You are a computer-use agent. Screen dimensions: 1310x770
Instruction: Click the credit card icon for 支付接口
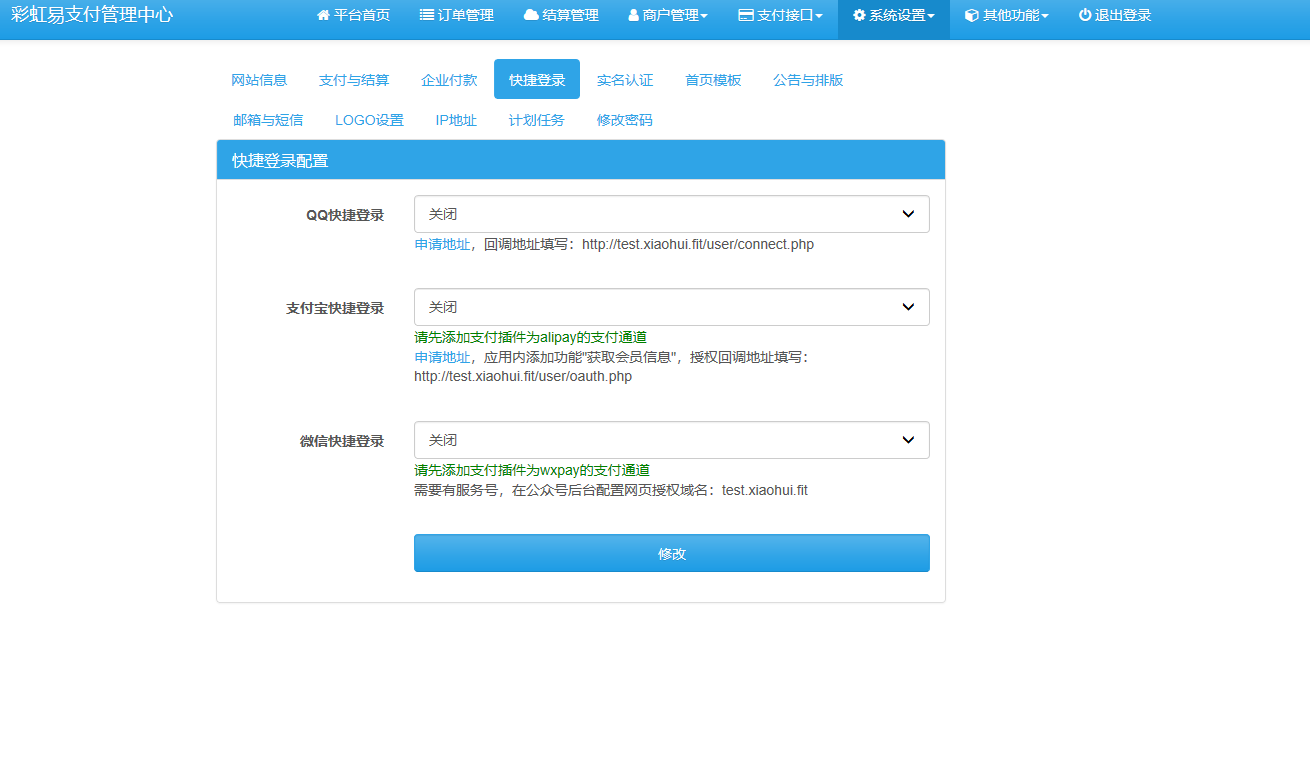tap(745, 16)
